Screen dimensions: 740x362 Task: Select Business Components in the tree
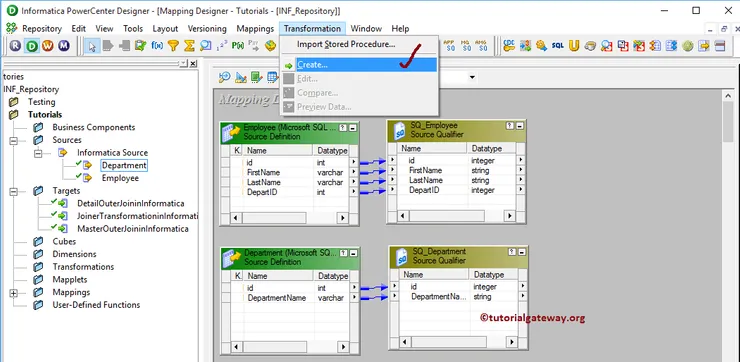coord(94,127)
